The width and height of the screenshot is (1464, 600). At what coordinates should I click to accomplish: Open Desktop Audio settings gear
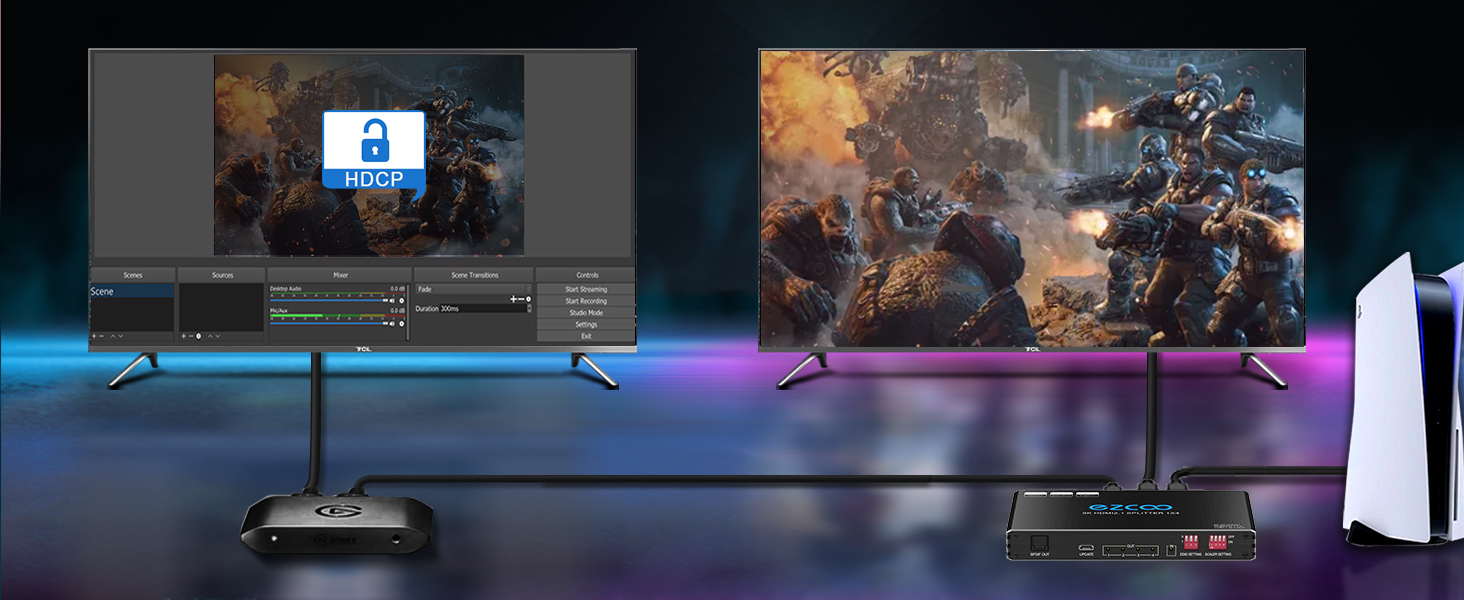point(402,300)
